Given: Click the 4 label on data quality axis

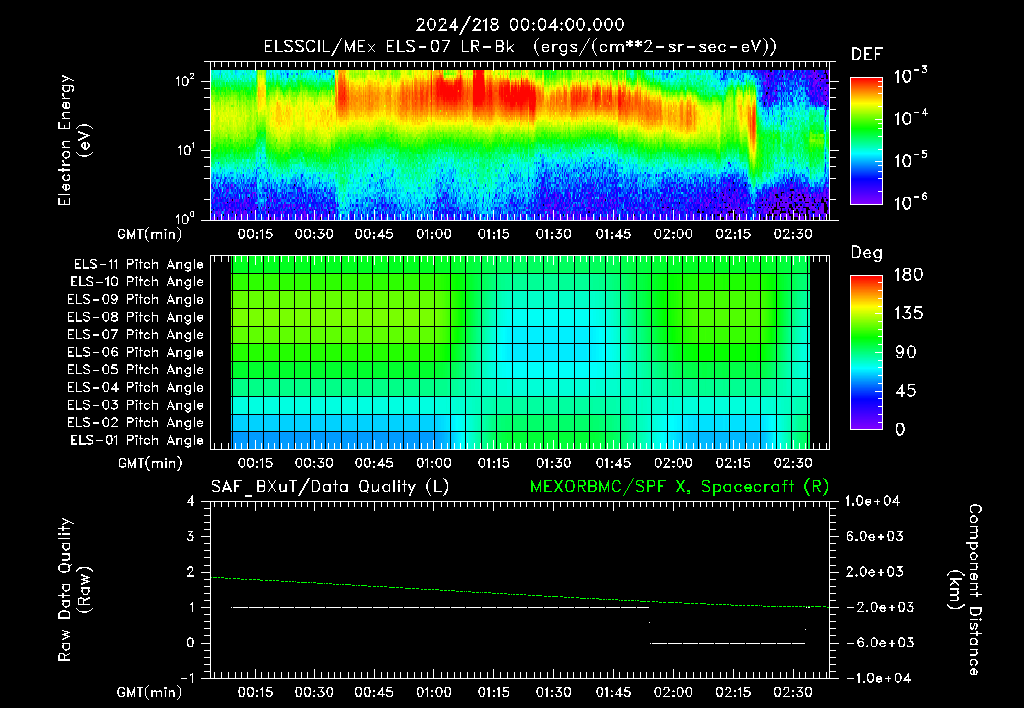Looking at the screenshot, I should click(x=191, y=501).
